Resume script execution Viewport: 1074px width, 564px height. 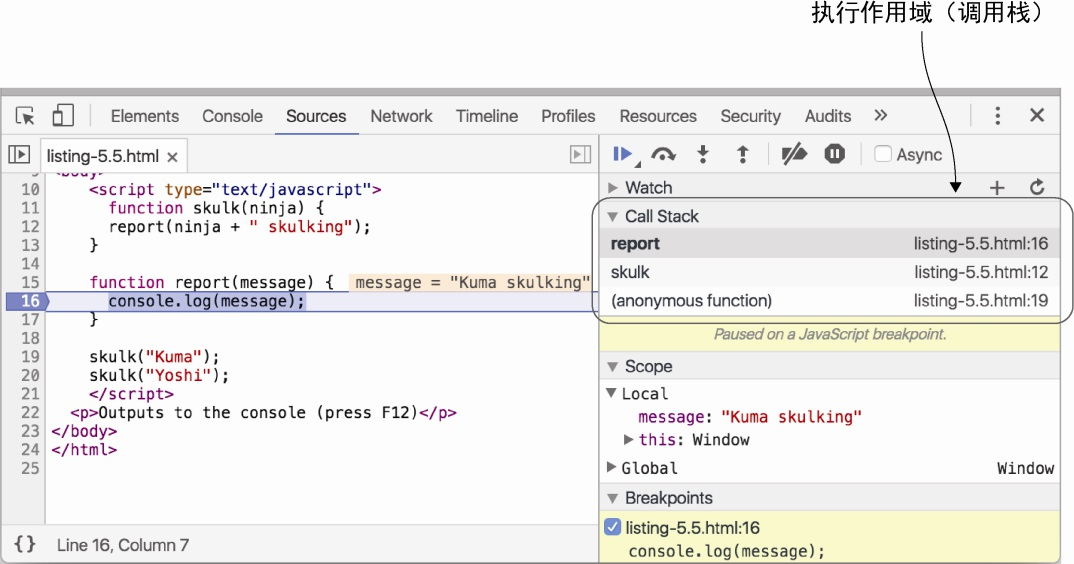coord(623,154)
